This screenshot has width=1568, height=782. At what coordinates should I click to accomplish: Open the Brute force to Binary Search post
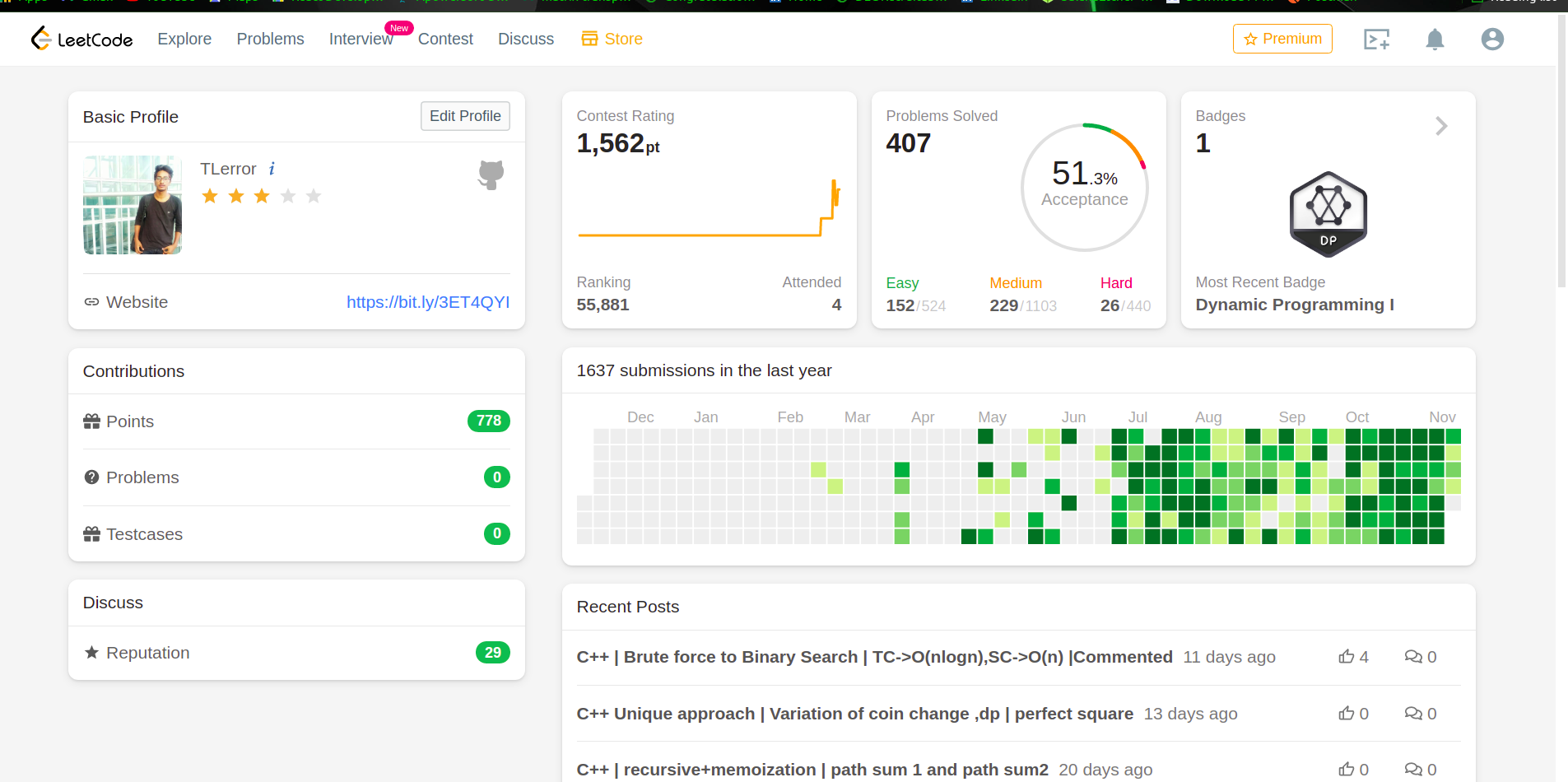tap(874, 657)
